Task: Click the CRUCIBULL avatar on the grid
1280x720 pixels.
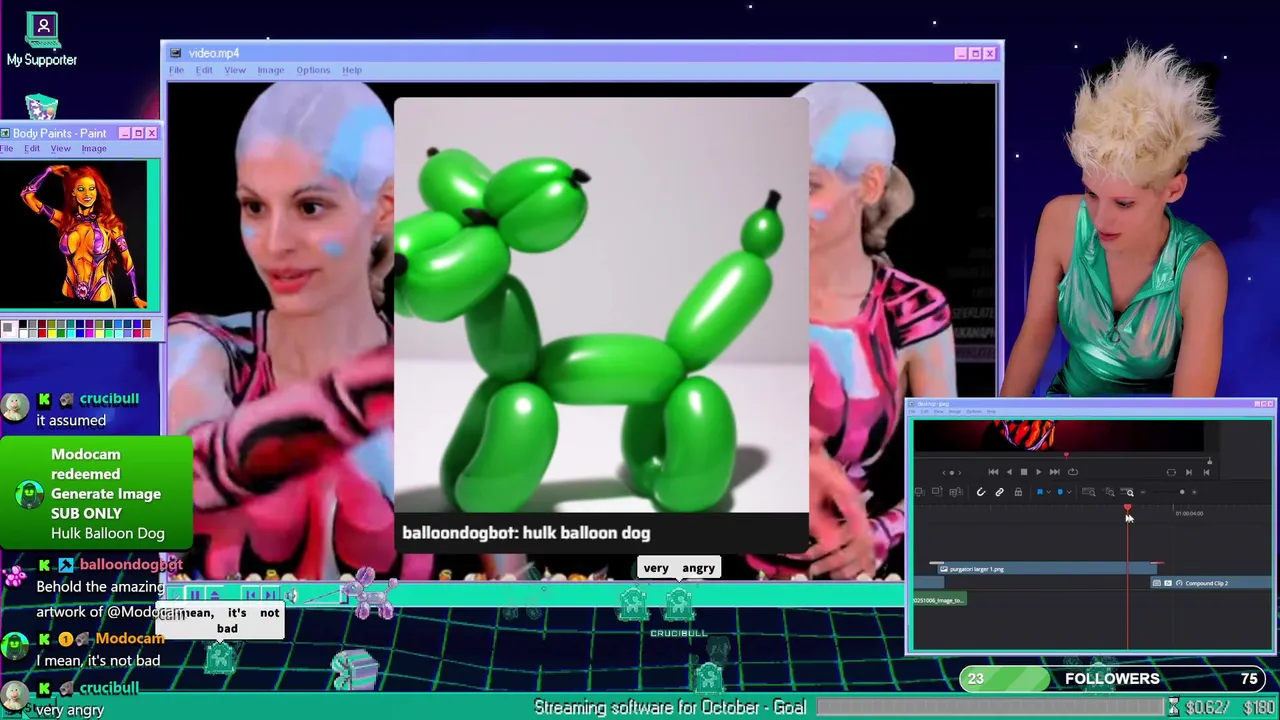Action: click(679, 606)
